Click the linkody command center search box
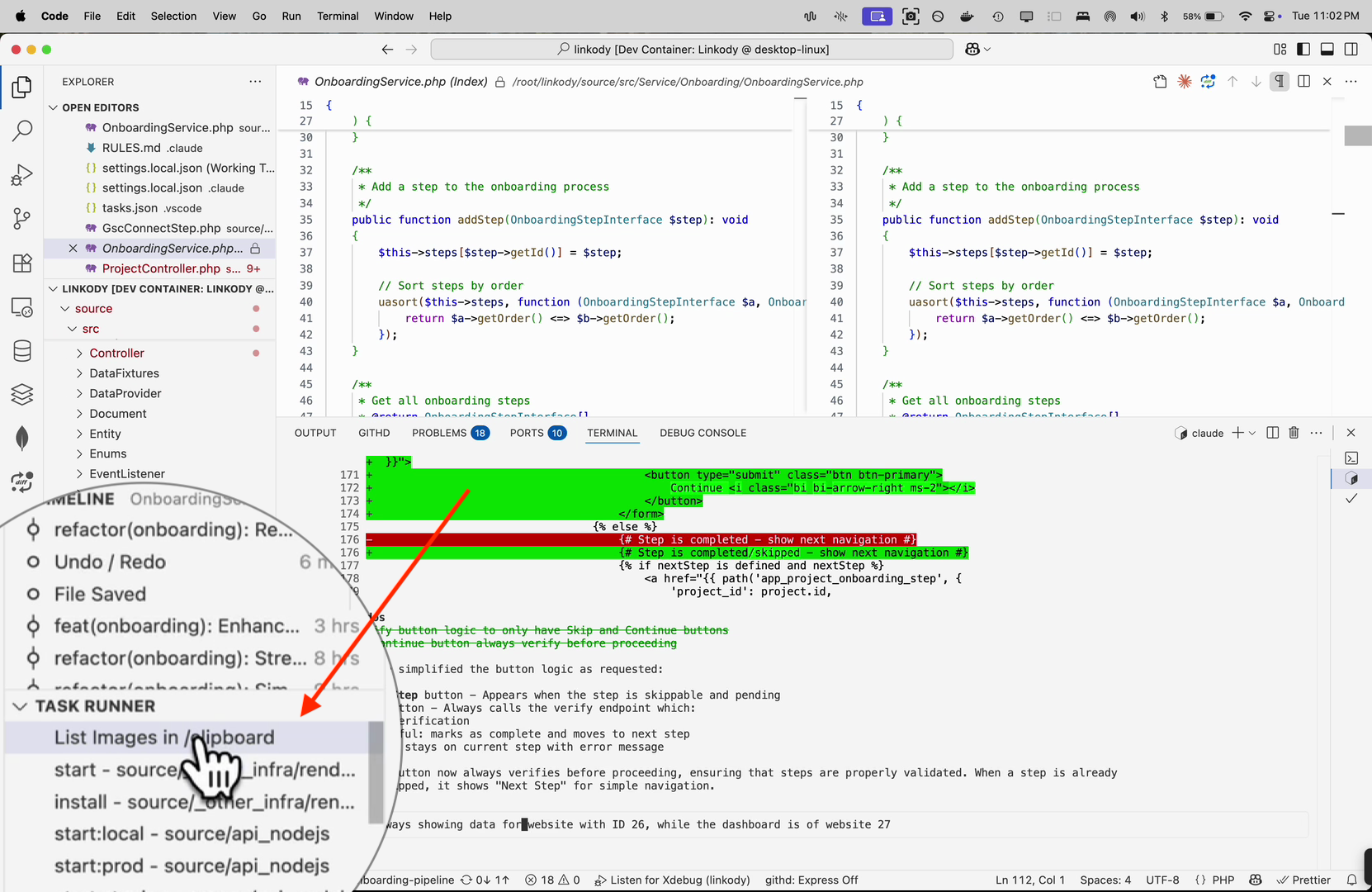Viewport: 1372px width, 892px height. click(x=692, y=50)
